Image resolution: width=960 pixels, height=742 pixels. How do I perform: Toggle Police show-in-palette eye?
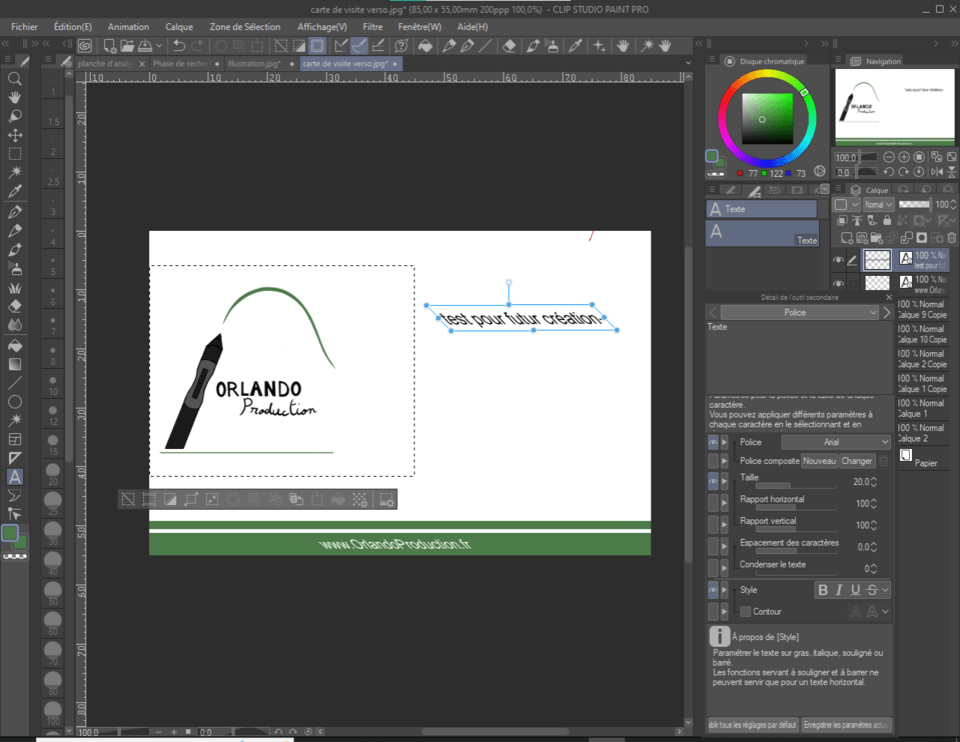click(713, 442)
